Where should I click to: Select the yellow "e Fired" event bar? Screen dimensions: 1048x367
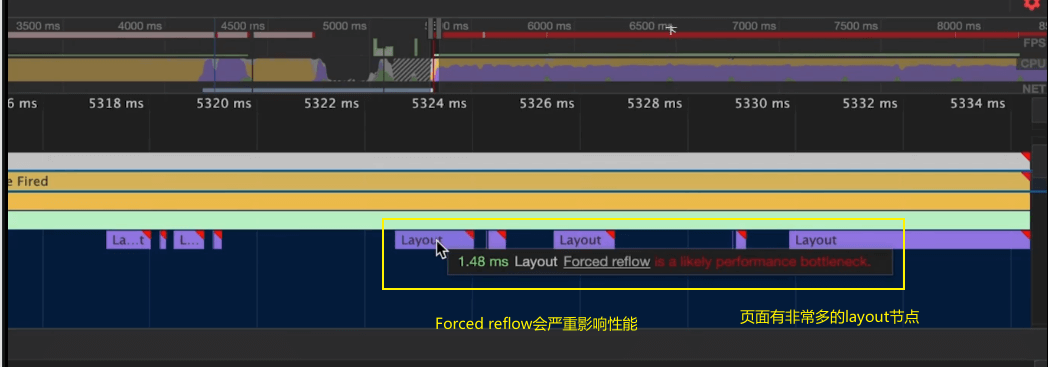coord(519,181)
